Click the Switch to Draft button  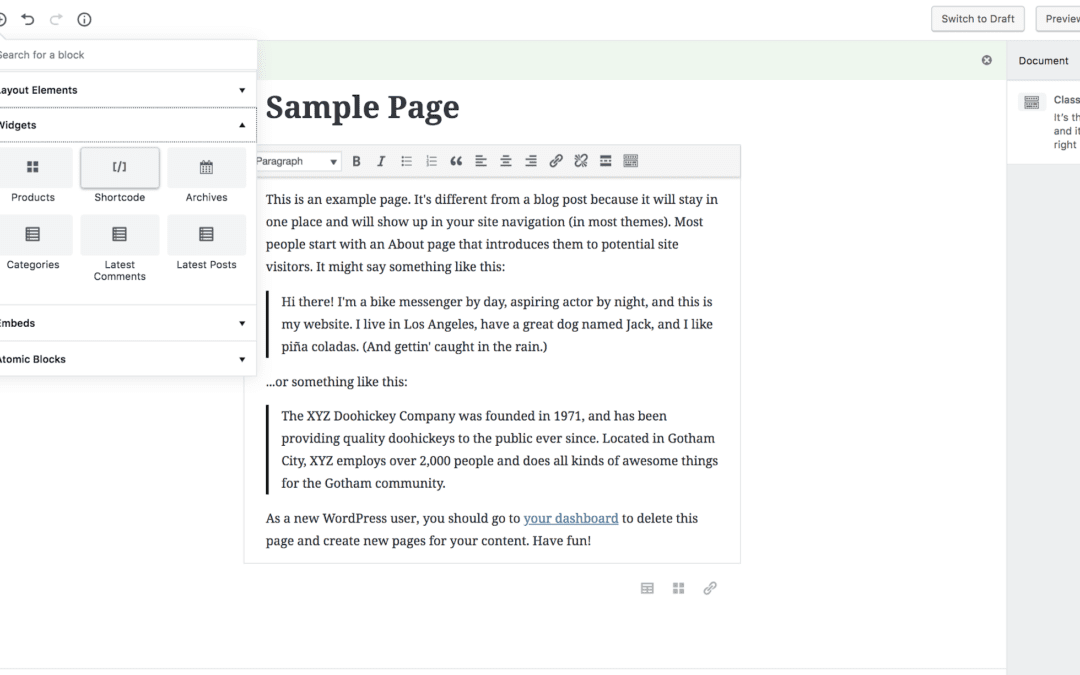(x=977, y=18)
